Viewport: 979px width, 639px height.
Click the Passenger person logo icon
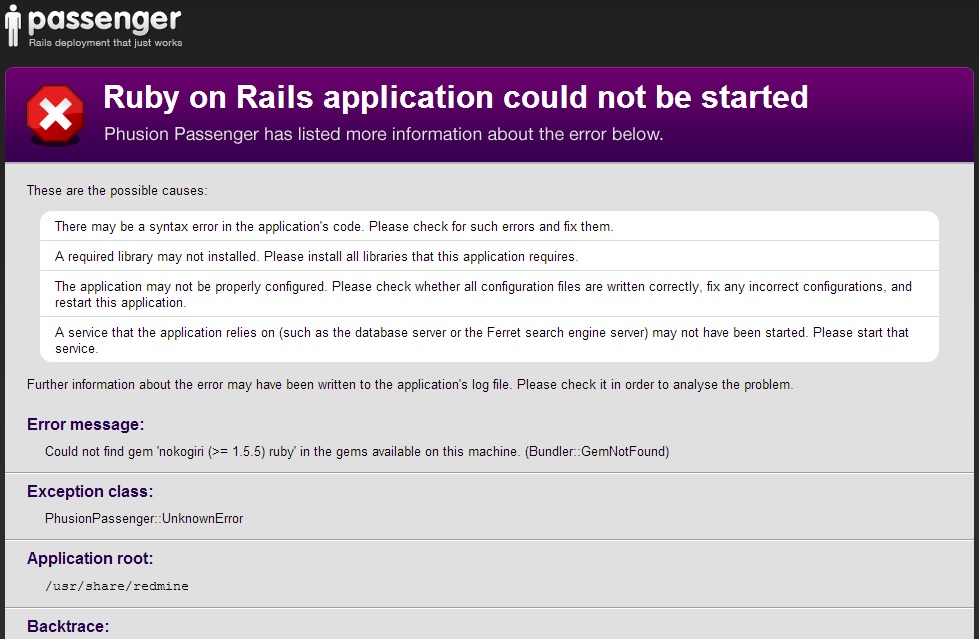point(12,26)
